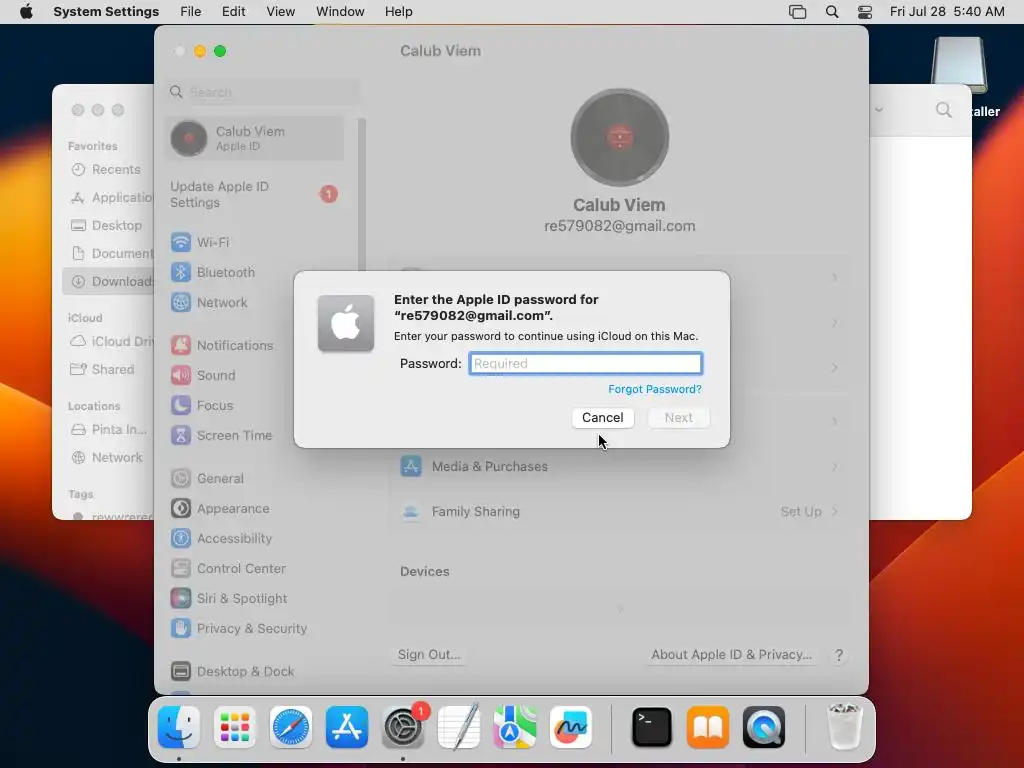
Task: Open About Apple ID & Privacy...
Action: [x=731, y=655]
